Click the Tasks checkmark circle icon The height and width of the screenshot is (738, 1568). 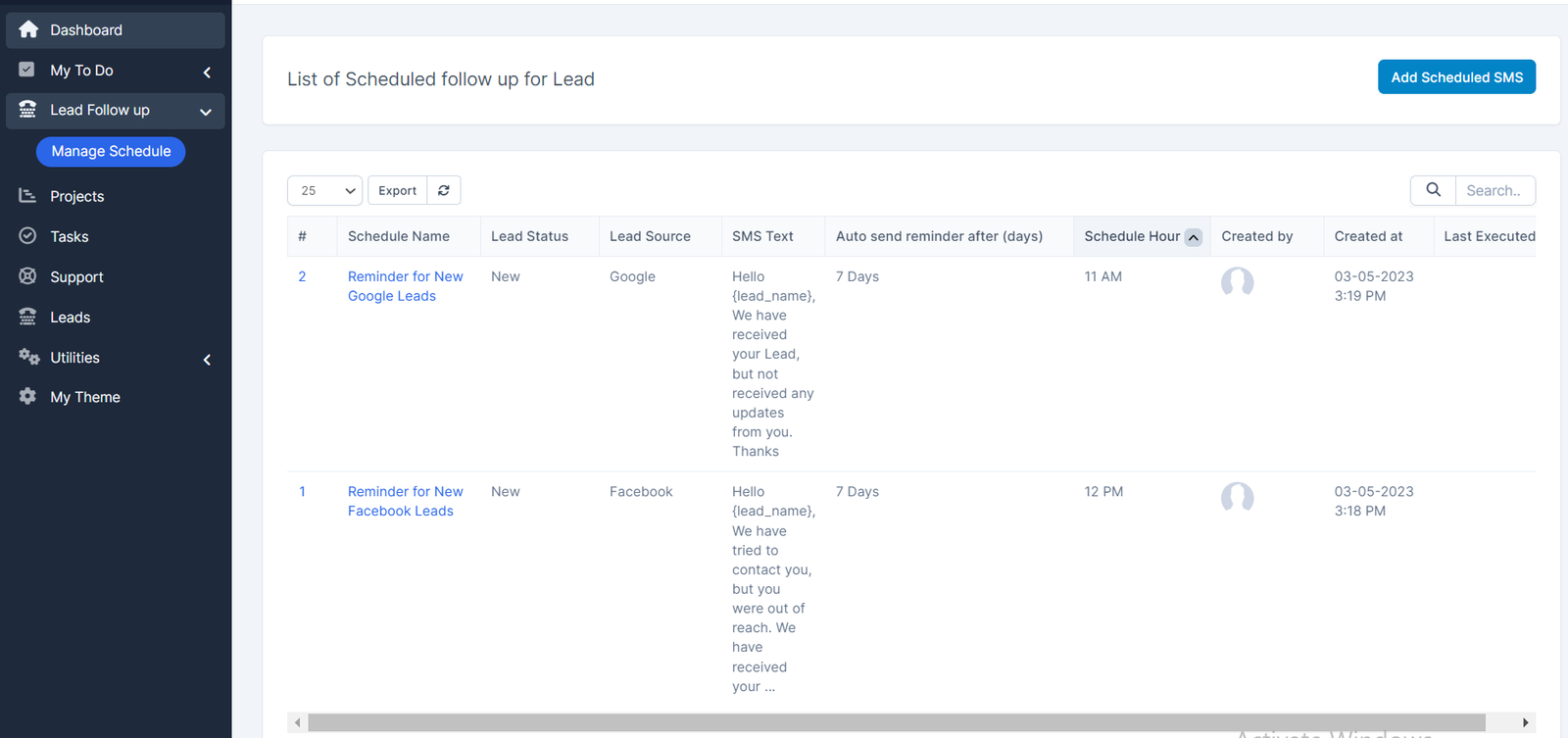tap(27, 236)
